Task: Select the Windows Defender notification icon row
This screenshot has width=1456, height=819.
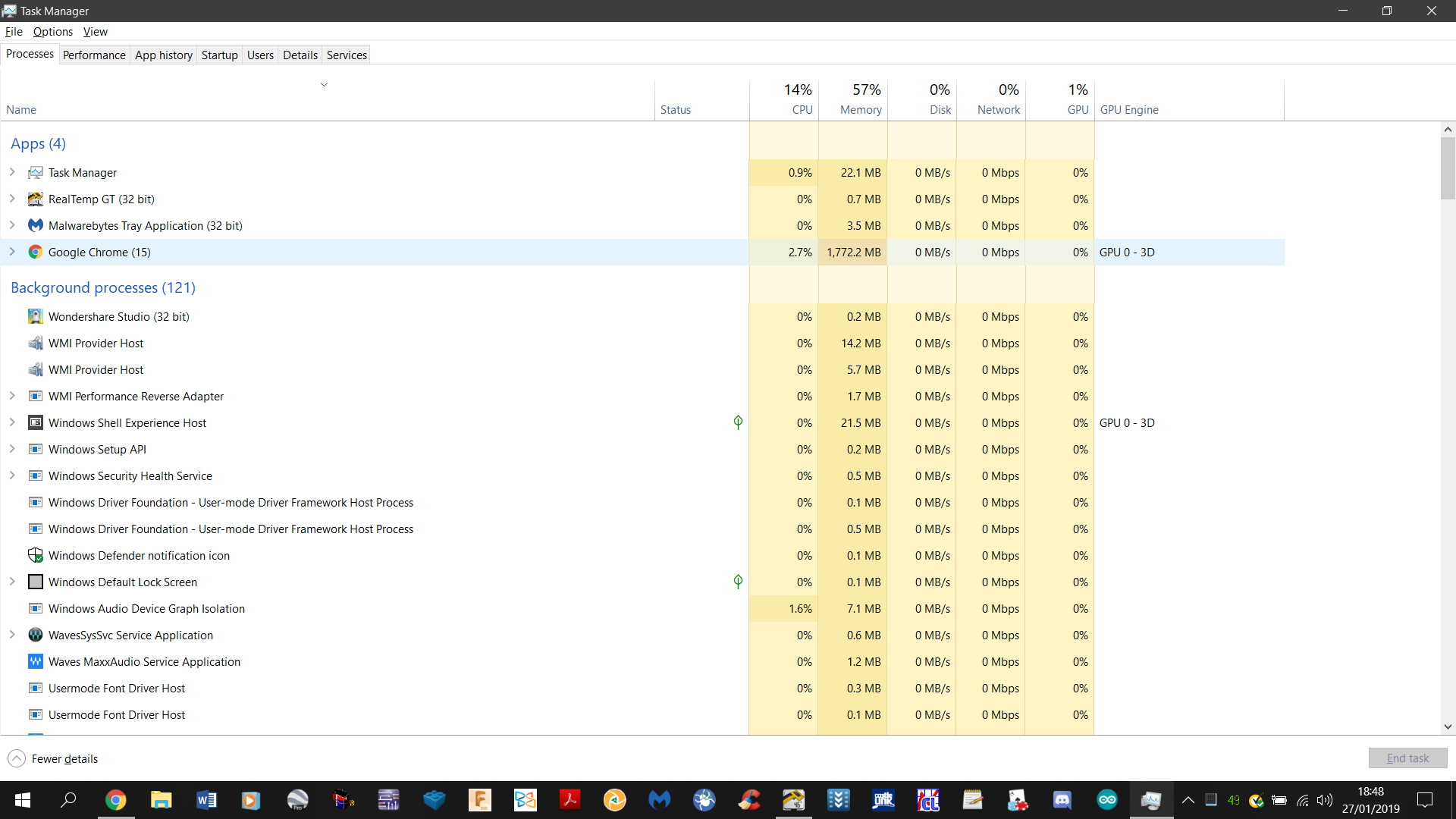Action: coord(643,556)
